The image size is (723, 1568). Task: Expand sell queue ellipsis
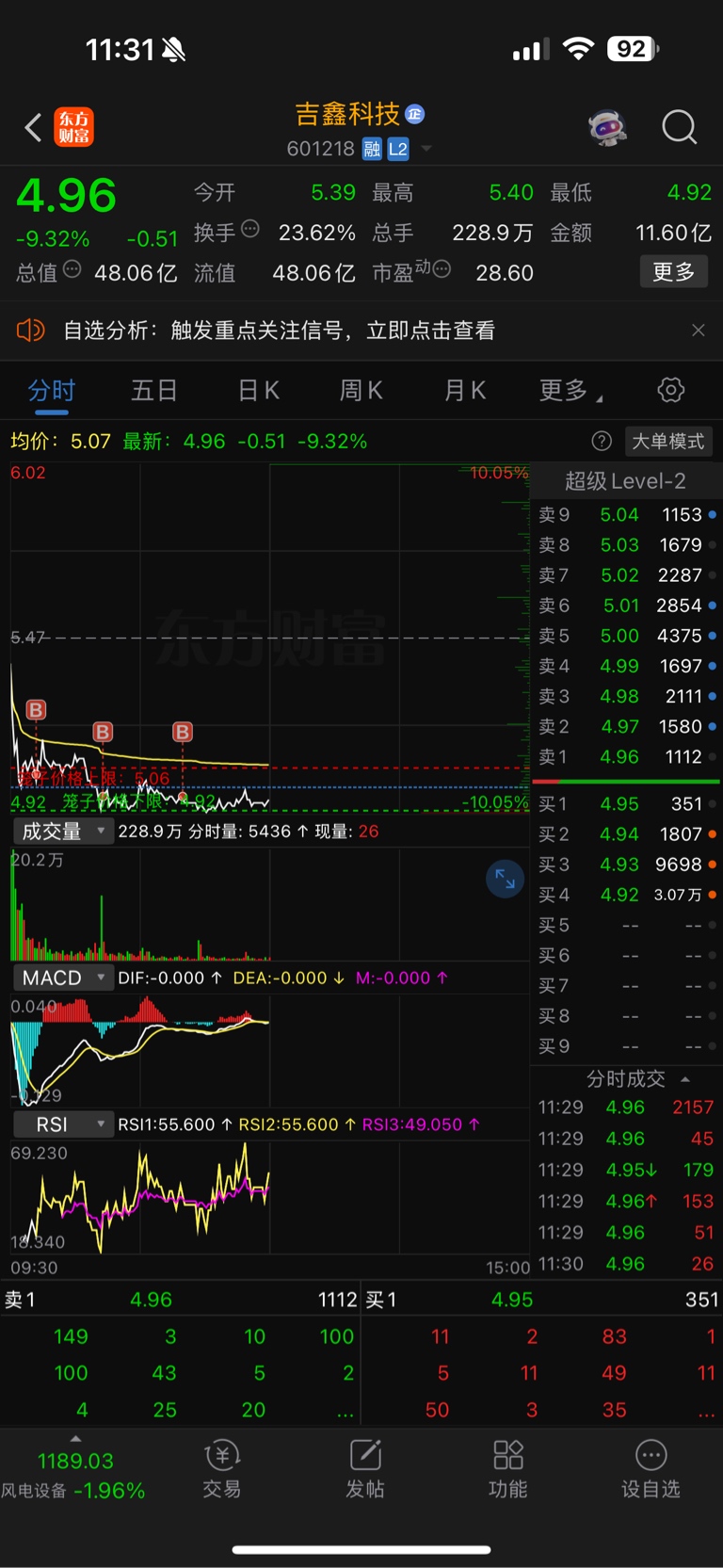click(345, 1411)
